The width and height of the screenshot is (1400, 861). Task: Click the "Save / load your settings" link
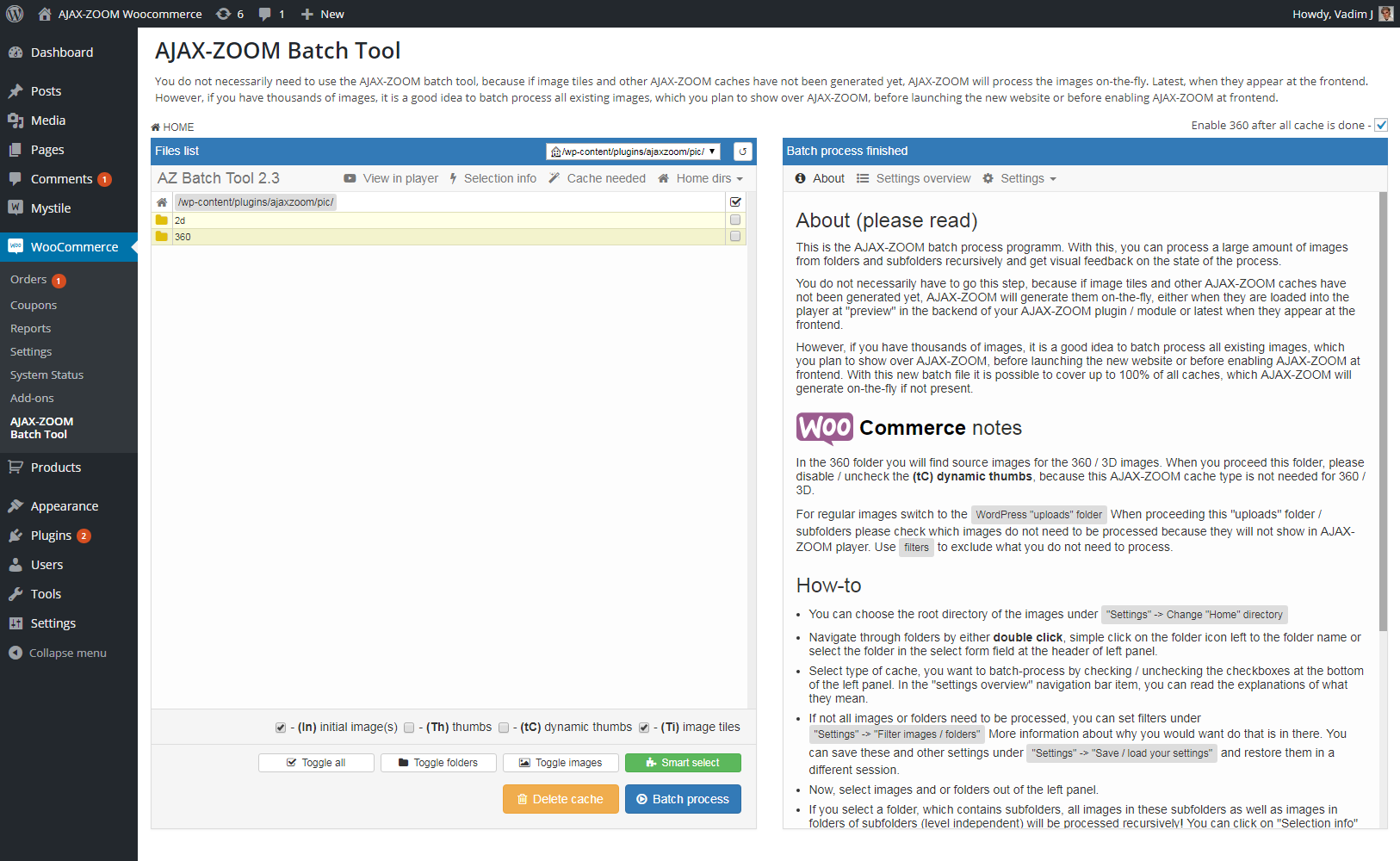pos(1122,753)
